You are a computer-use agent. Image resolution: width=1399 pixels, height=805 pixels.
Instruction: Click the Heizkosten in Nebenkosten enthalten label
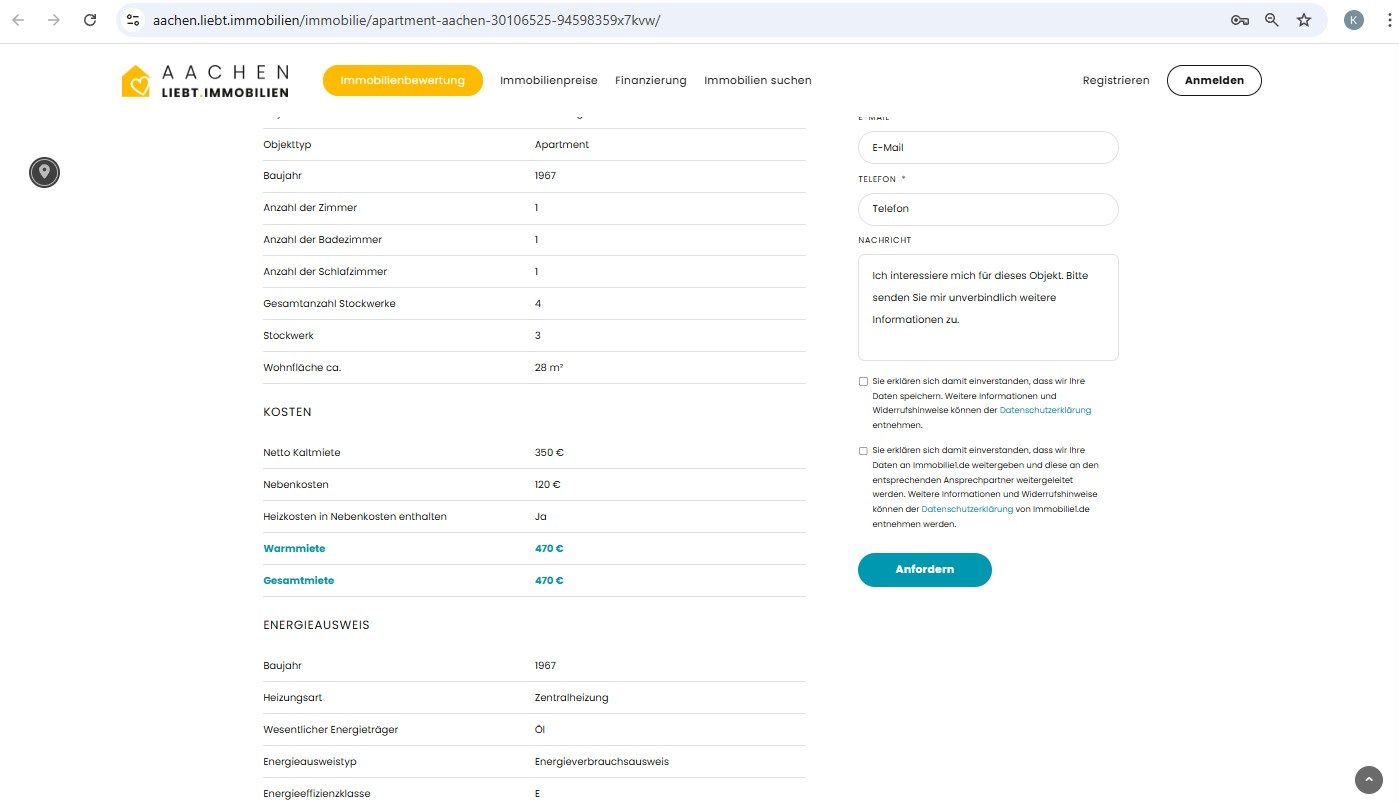click(x=355, y=516)
